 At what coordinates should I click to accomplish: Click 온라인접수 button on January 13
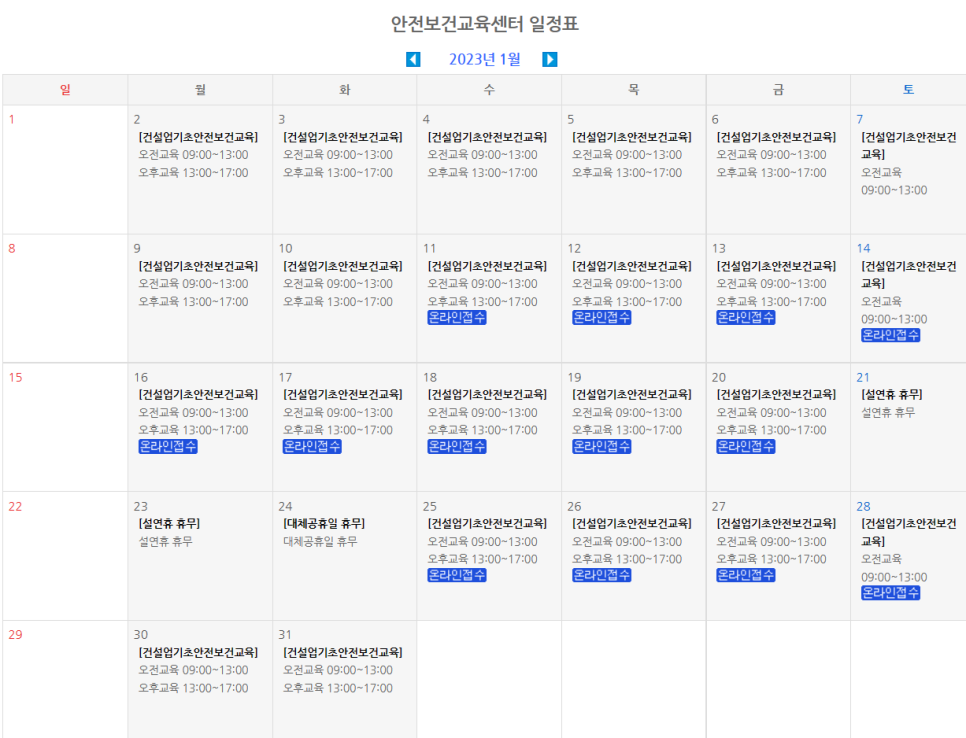coord(745,318)
